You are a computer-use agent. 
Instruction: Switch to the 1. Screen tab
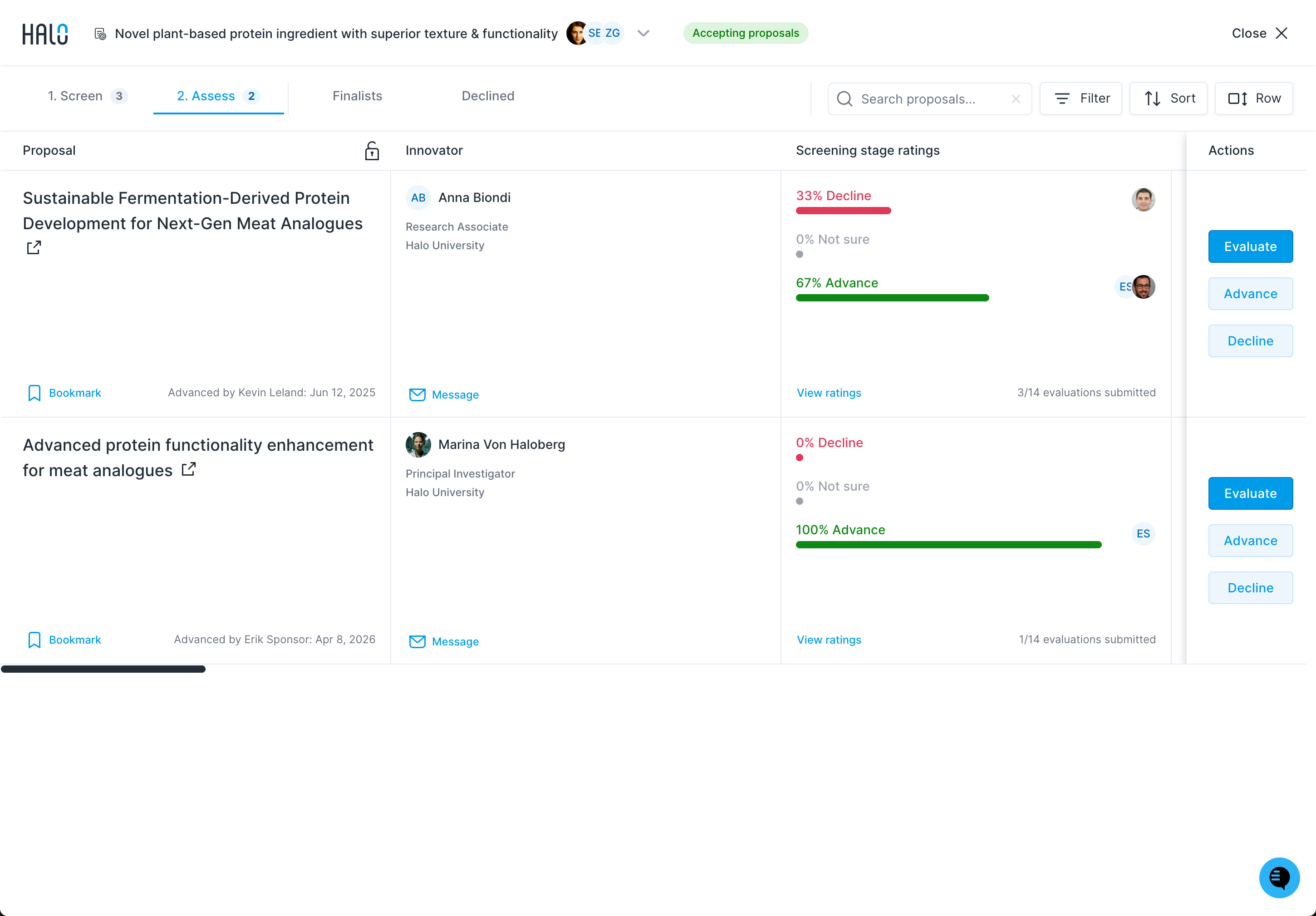[x=87, y=96]
